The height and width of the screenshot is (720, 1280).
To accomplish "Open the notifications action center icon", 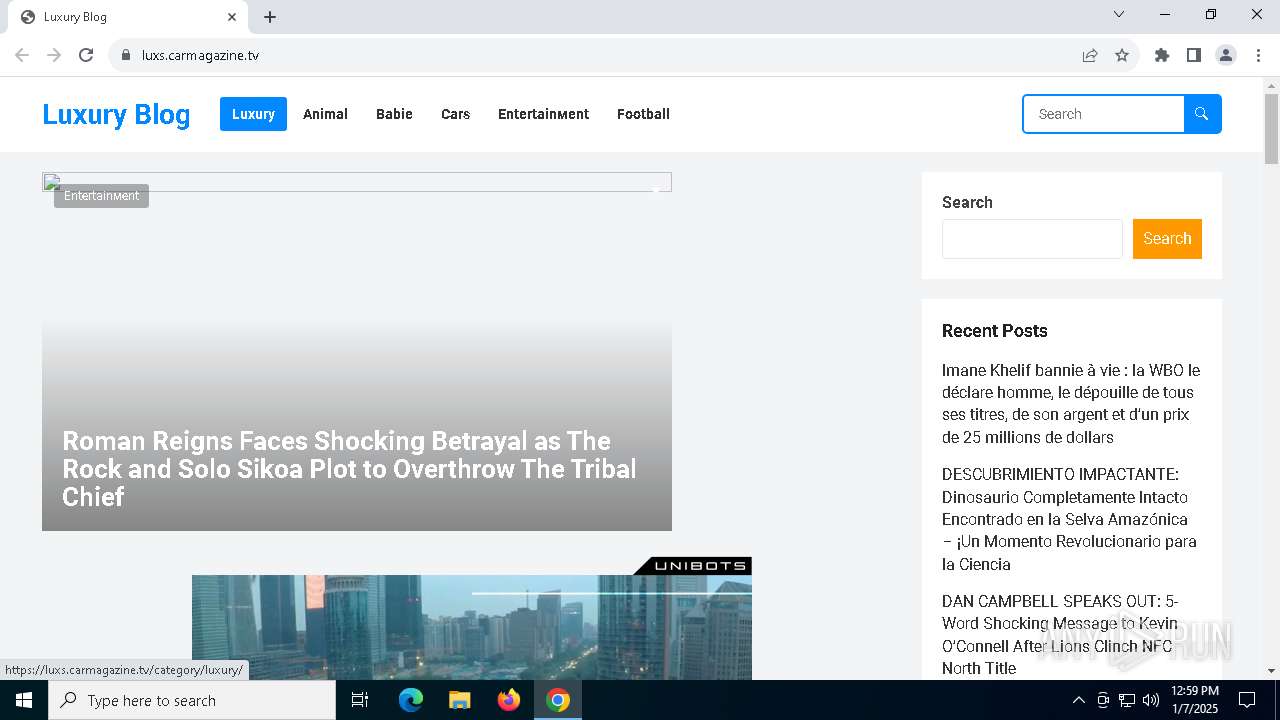I will tap(1247, 700).
